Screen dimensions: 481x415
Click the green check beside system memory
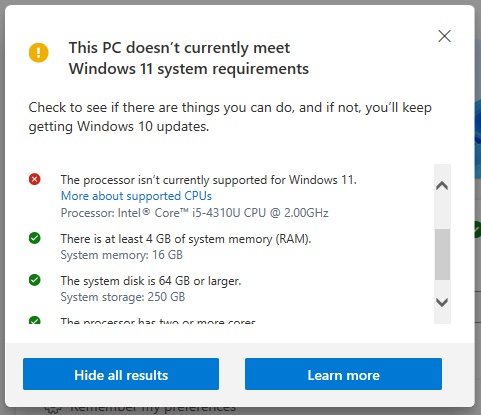click(35, 238)
